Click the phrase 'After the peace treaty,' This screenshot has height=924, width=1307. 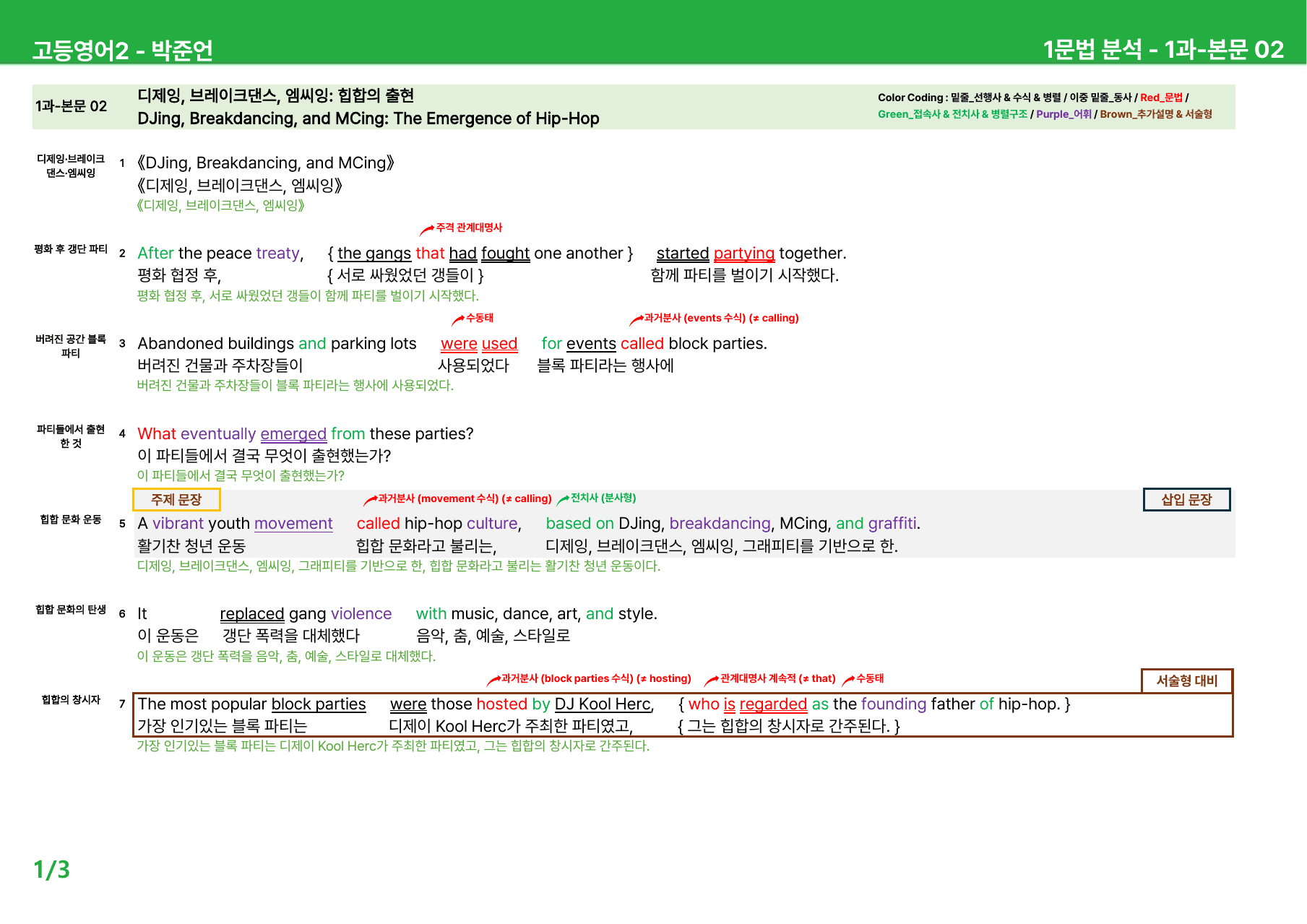pos(220,254)
